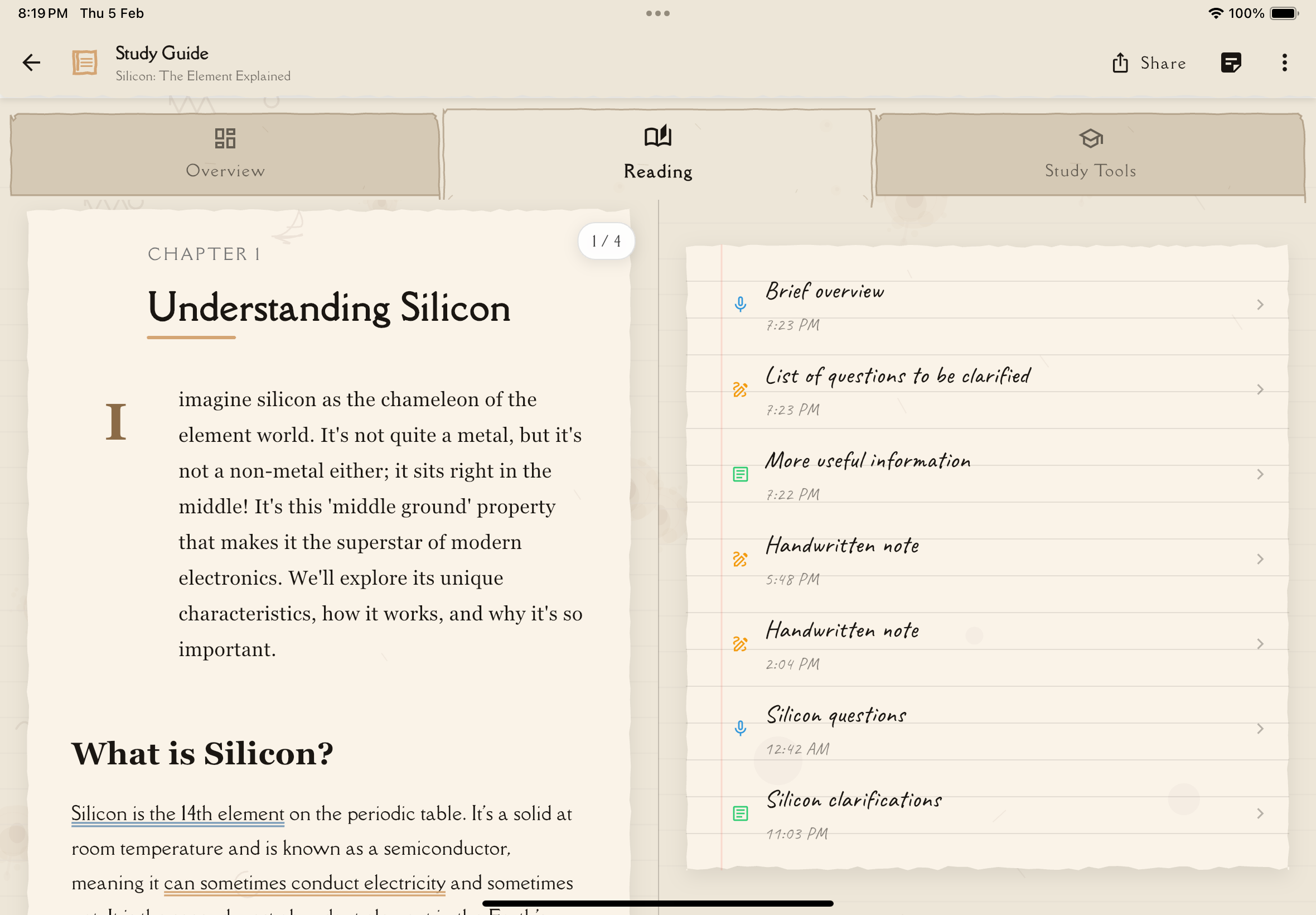This screenshot has width=1316, height=915.
Task: Switch to the Study Tools tab
Action: click(x=1090, y=153)
